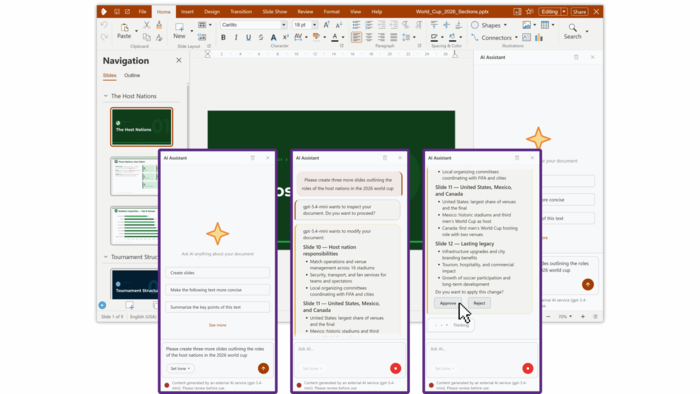Click the Clear Formatting icon
The width and height of the screenshot is (700, 394).
click(x=159, y=37)
